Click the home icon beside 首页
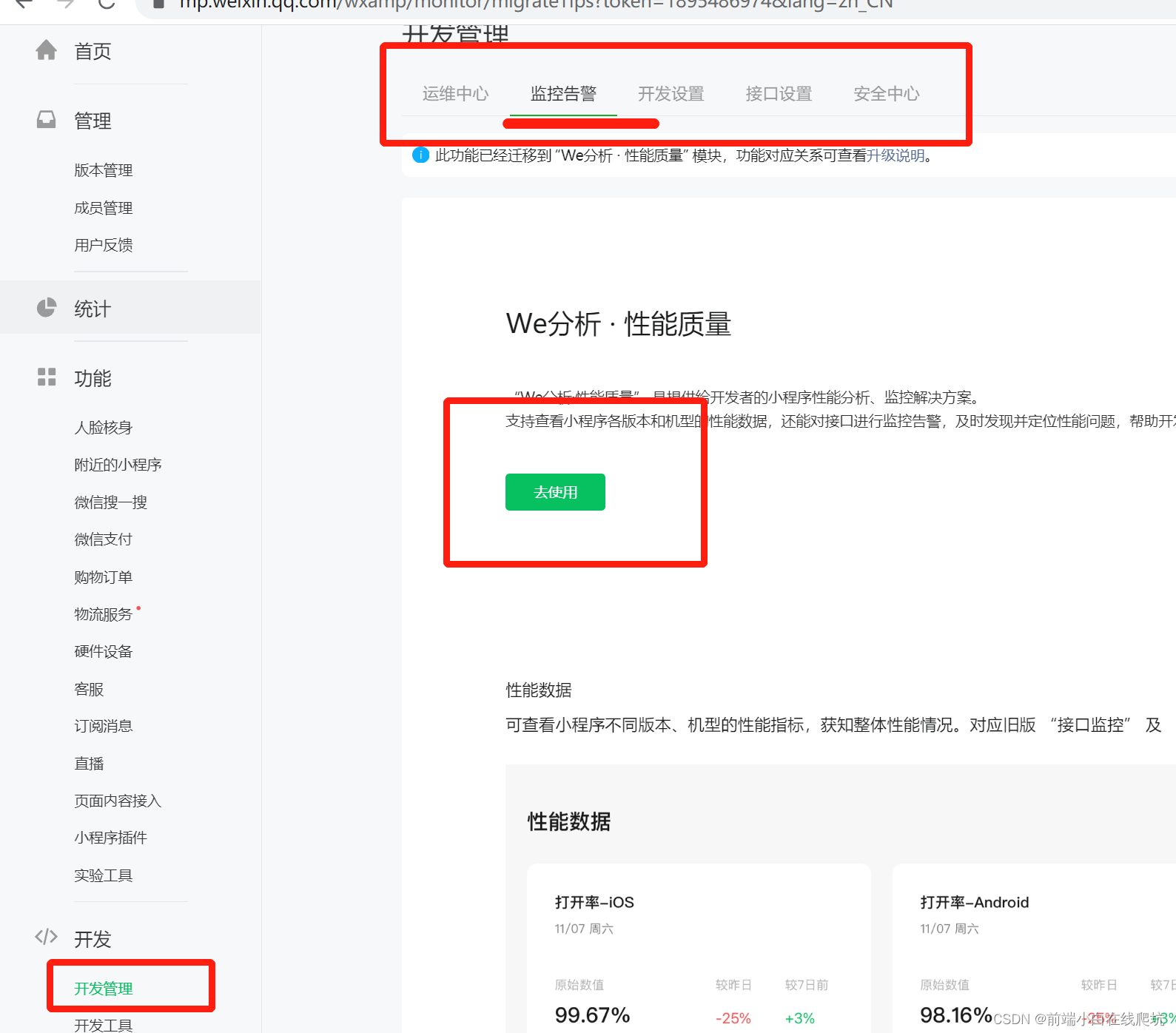Screen dimensions: 1176x1033 pos(46,50)
